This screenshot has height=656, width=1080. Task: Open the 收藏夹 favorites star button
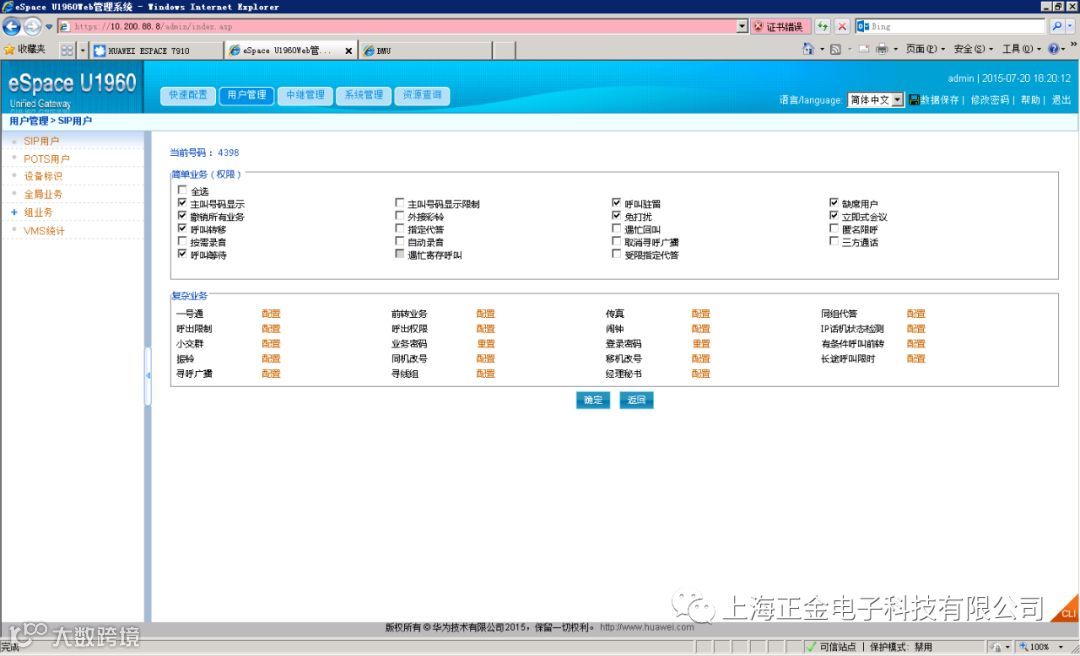tap(25, 50)
